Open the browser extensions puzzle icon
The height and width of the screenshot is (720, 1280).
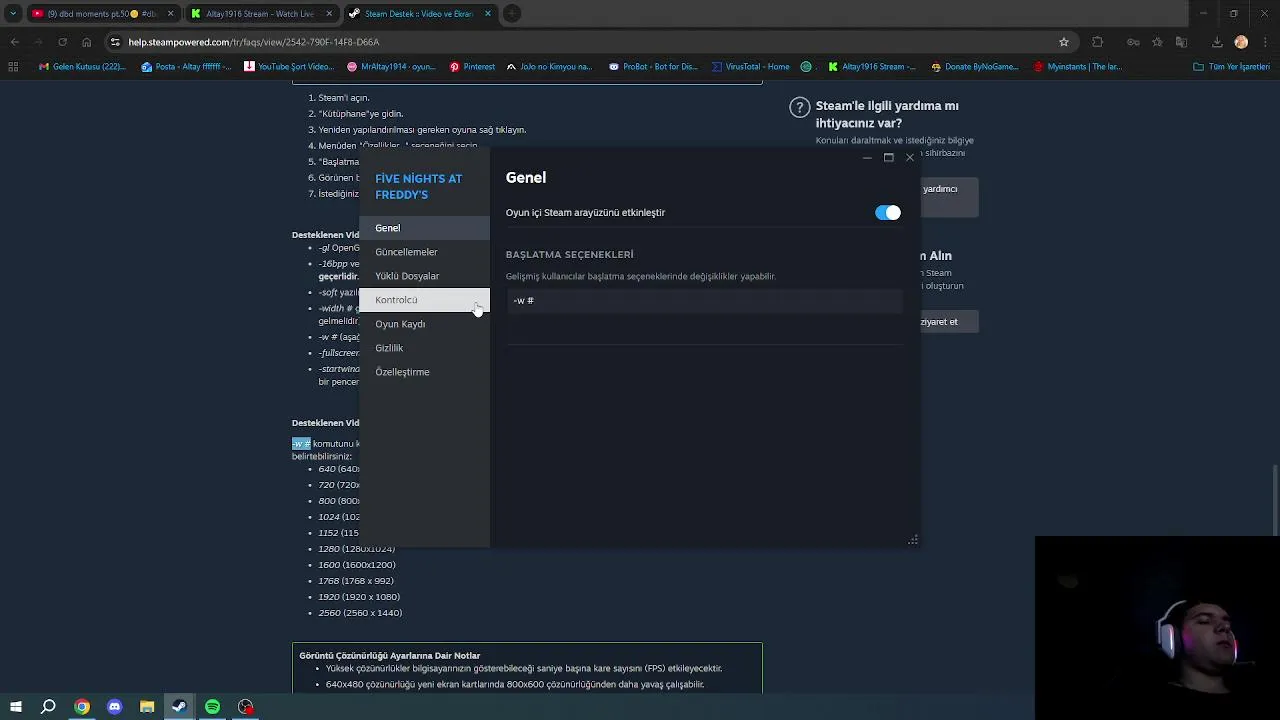pos(1097,42)
